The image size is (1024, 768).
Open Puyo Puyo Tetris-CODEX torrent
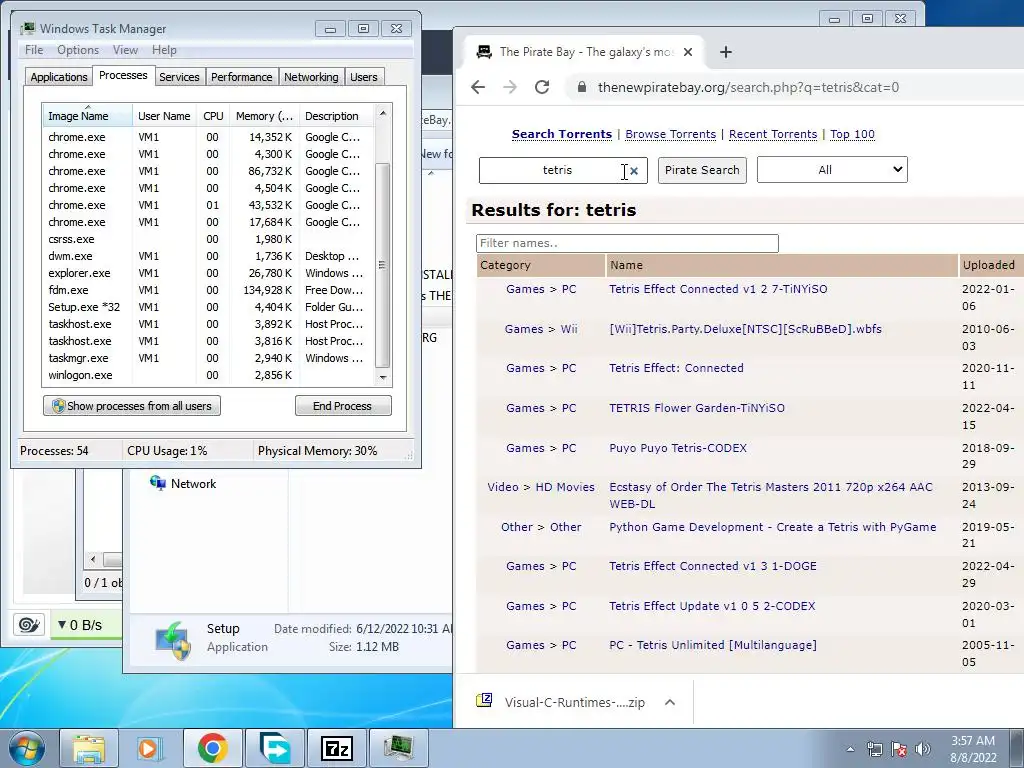coord(678,448)
